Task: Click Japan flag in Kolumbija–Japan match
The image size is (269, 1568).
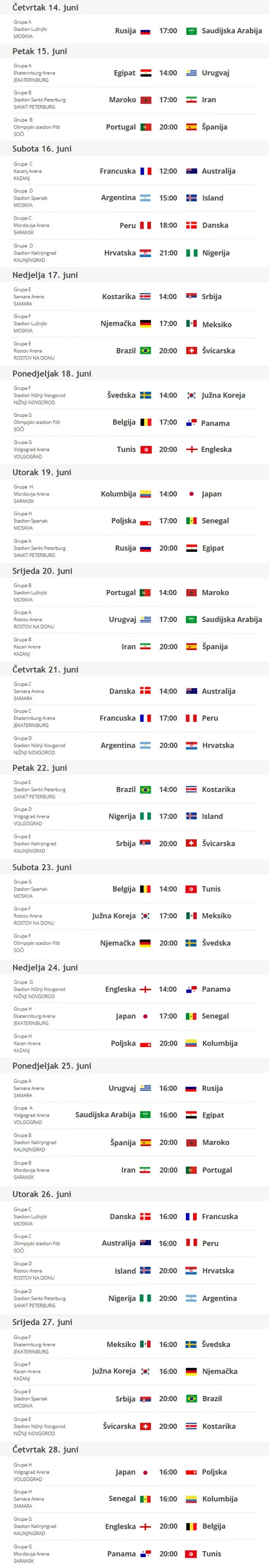Action: [191, 494]
